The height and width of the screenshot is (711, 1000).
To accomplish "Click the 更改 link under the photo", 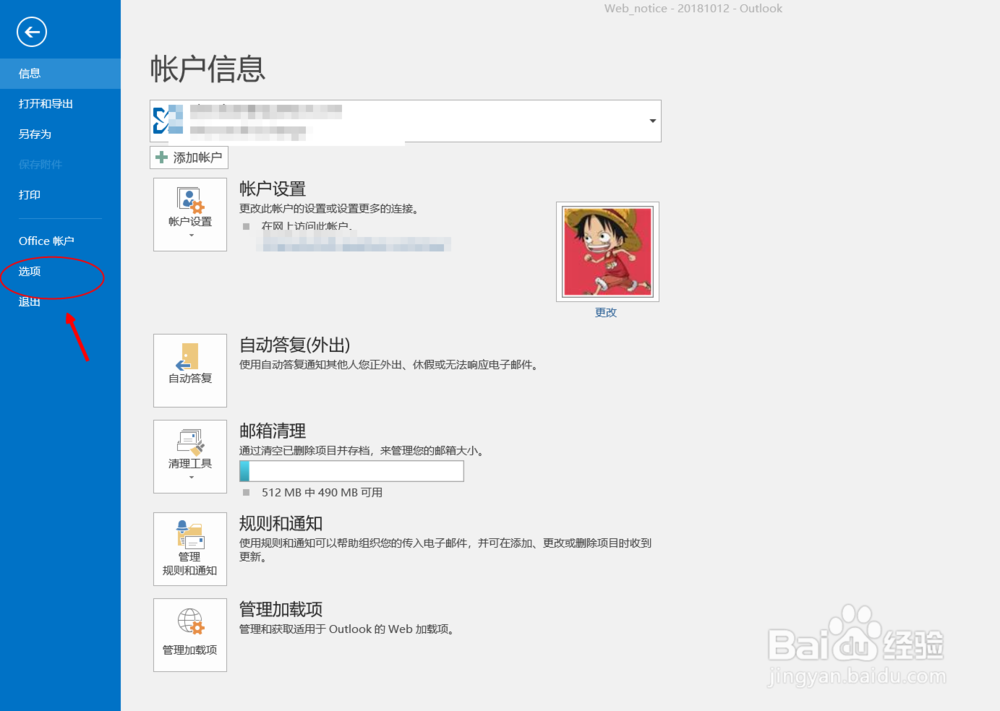I will click(606, 312).
